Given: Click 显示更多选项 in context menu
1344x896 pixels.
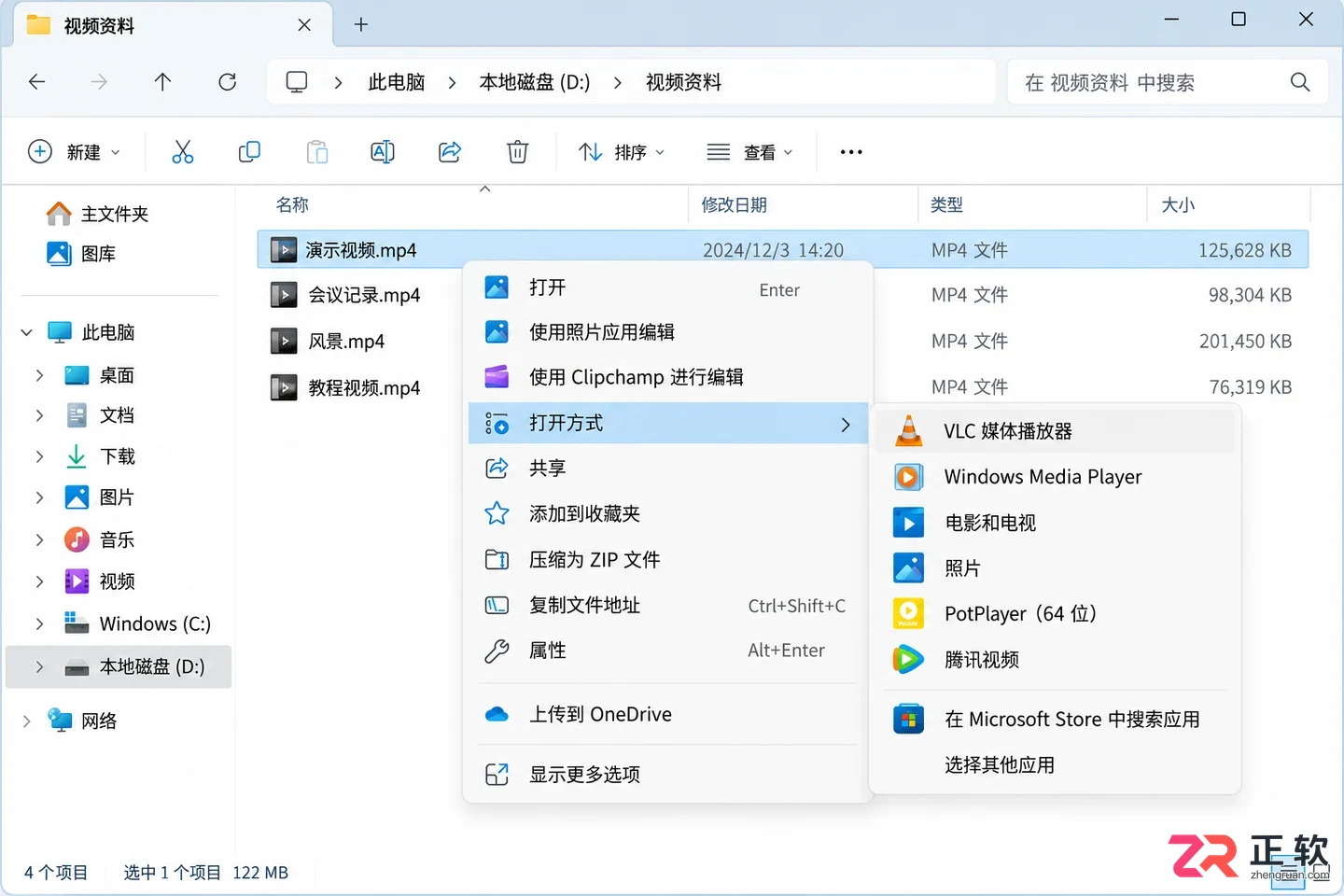Looking at the screenshot, I should coord(668,775).
